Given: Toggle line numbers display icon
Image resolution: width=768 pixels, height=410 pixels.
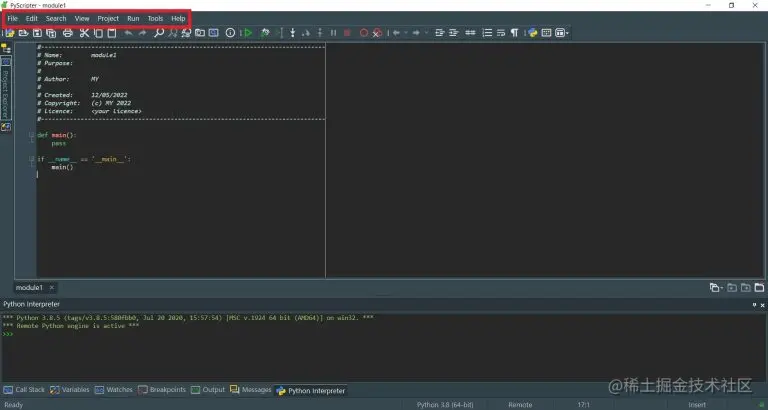Looking at the screenshot, I should pyautogui.click(x=487, y=33).
